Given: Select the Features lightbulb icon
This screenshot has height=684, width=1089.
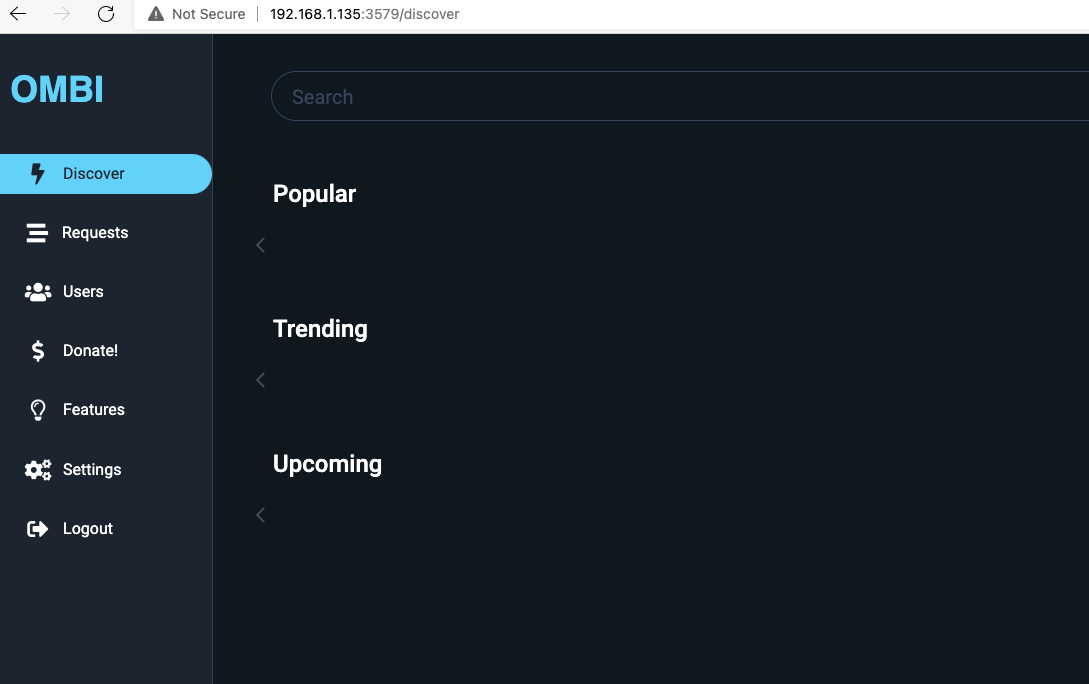Looking at the screenshot, I should 37,409.
